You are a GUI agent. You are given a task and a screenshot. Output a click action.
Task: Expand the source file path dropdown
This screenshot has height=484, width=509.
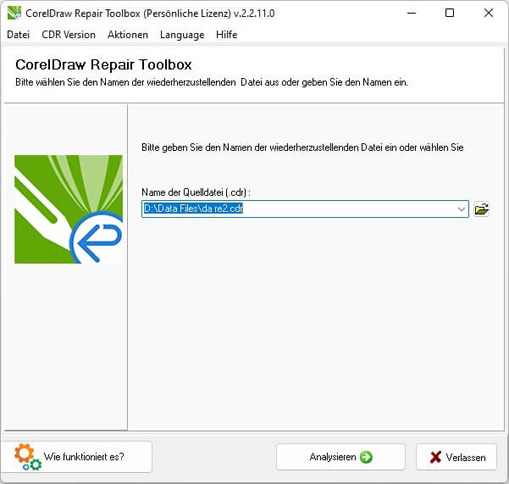click(x=461, y=209)
